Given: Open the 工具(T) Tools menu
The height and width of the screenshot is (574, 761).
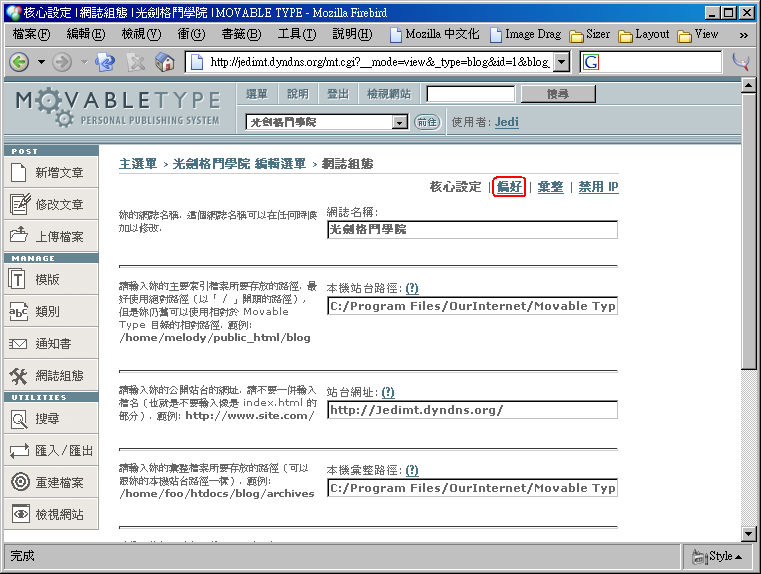Looking at the screenshot, I should point(296,34).
